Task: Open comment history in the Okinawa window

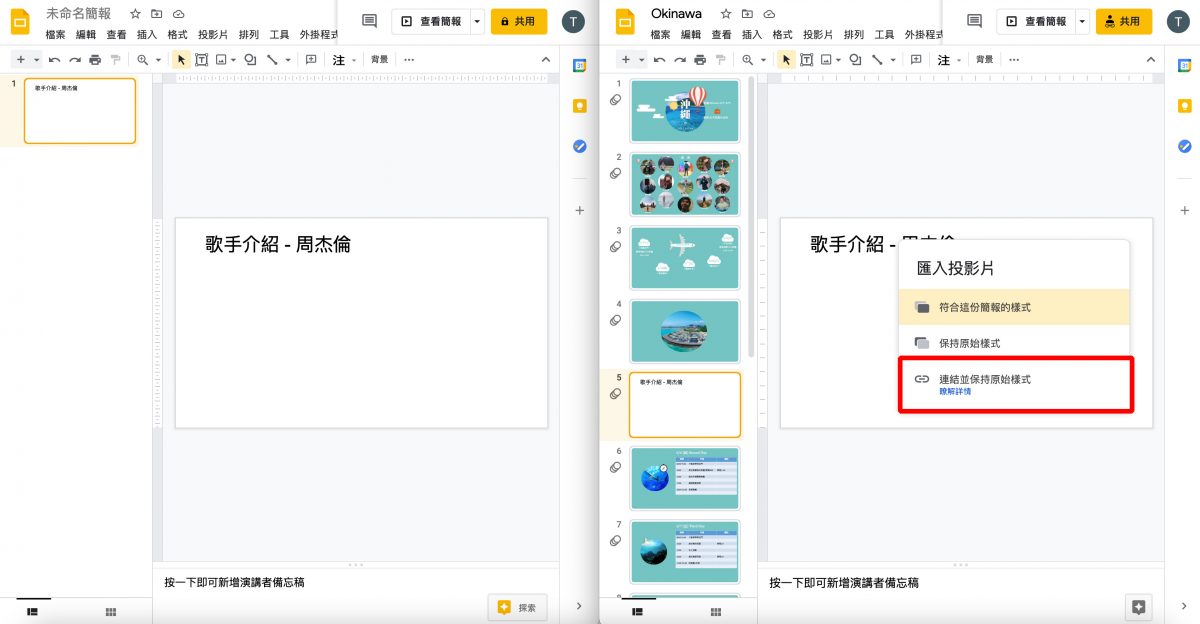Action: tap(974, 21)
